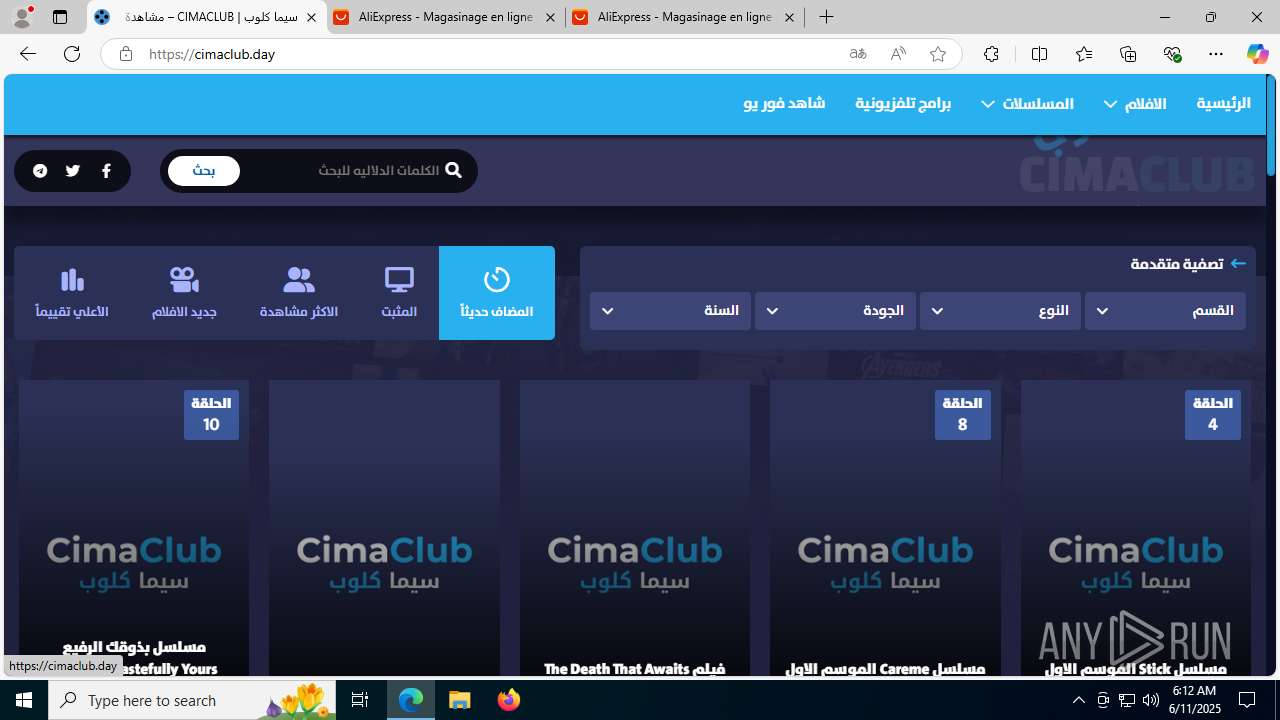Open the Careme series episode 8 card
This screenshot has height=720, width=1280.
[x=885, y=528]
